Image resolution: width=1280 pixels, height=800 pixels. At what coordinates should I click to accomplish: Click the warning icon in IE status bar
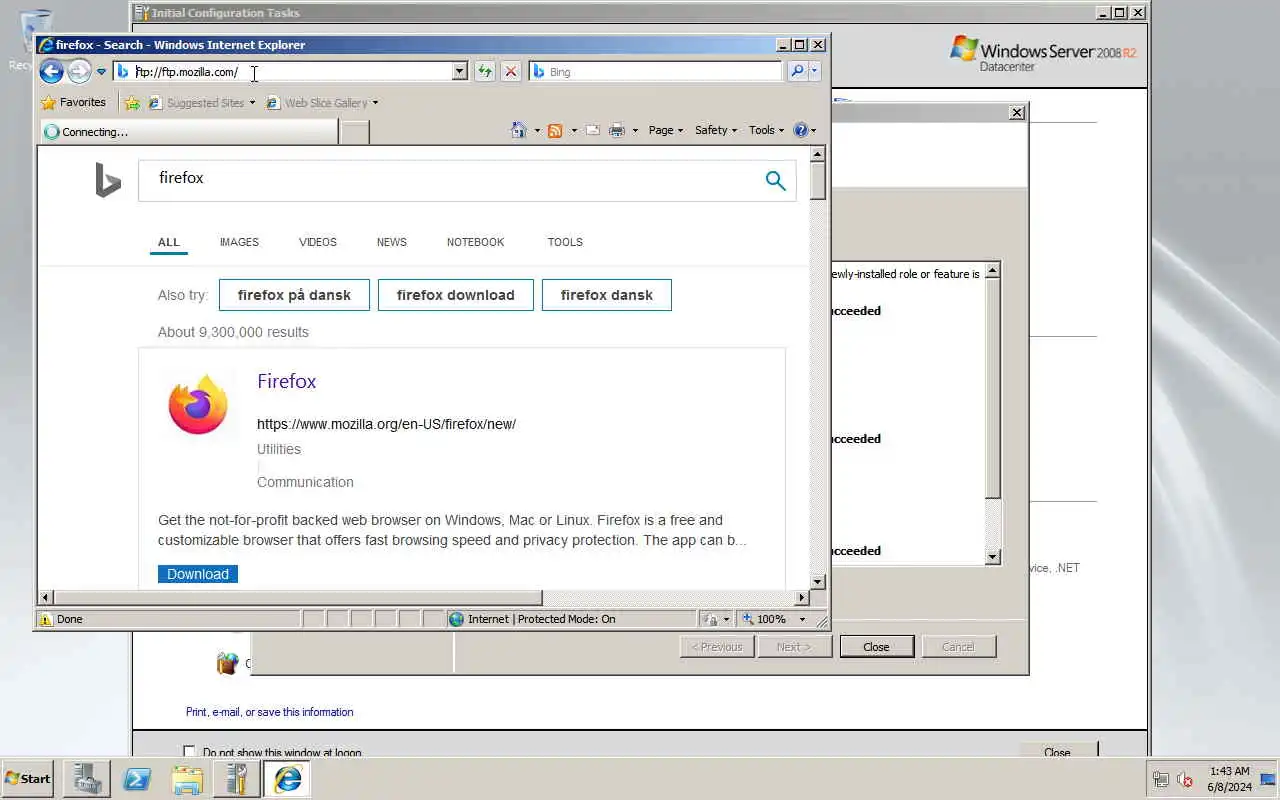(46, 619)
